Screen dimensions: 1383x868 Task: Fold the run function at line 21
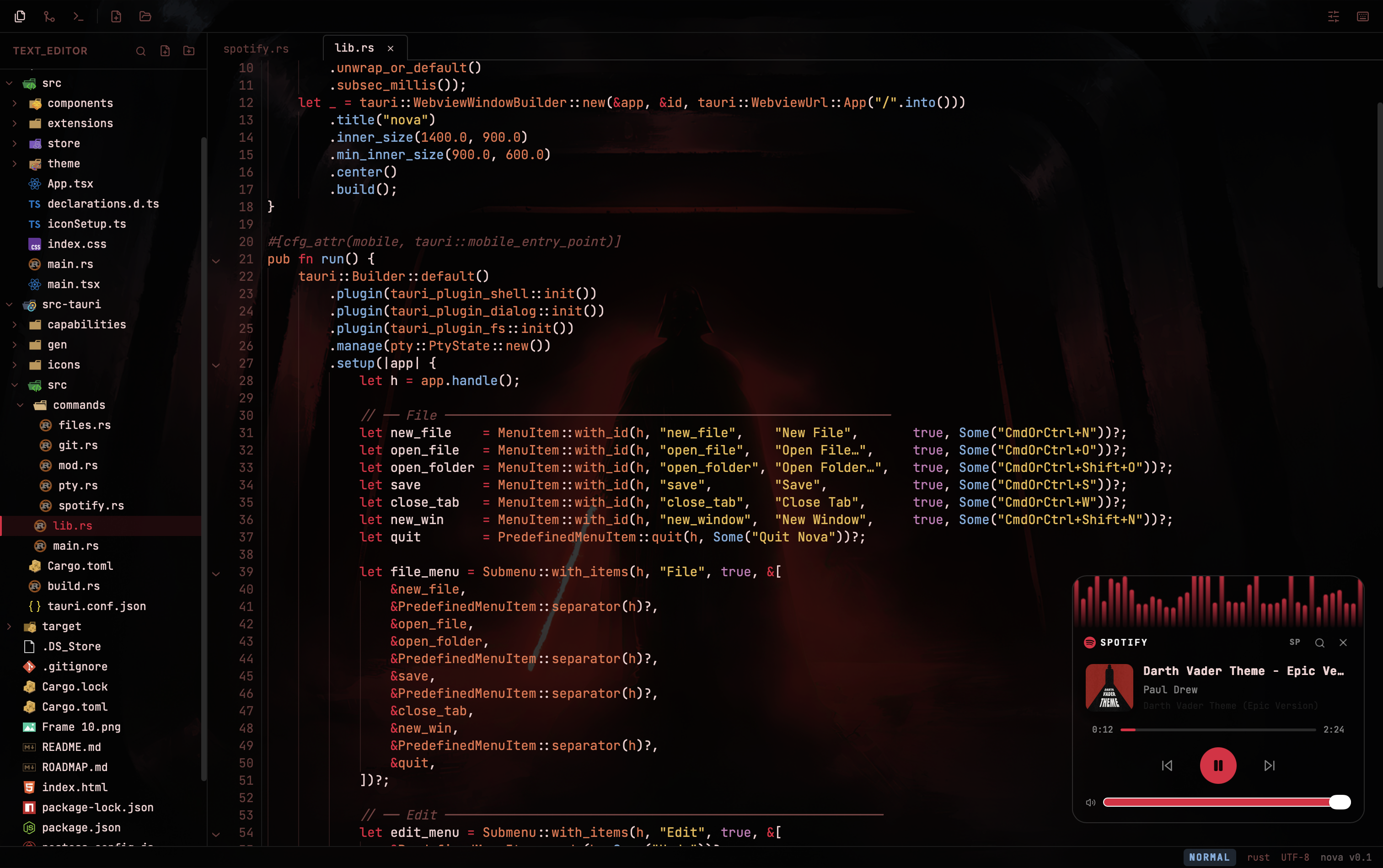pos(216,261)
